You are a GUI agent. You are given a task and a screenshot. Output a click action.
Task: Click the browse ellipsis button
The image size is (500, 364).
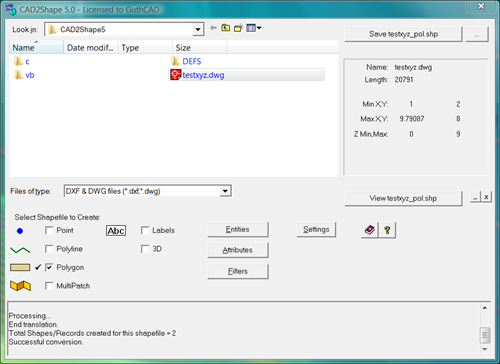(477, 34)
